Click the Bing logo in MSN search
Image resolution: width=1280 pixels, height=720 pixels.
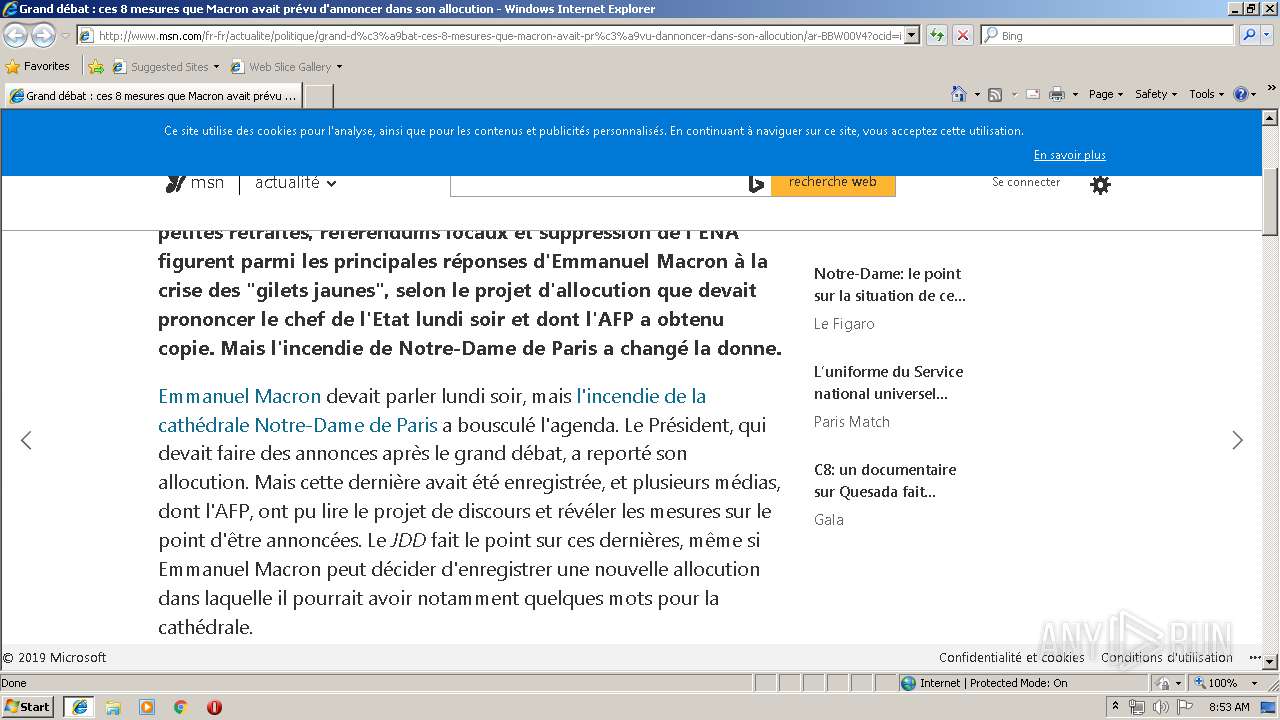pyautogui.click(x=756, y=184)
